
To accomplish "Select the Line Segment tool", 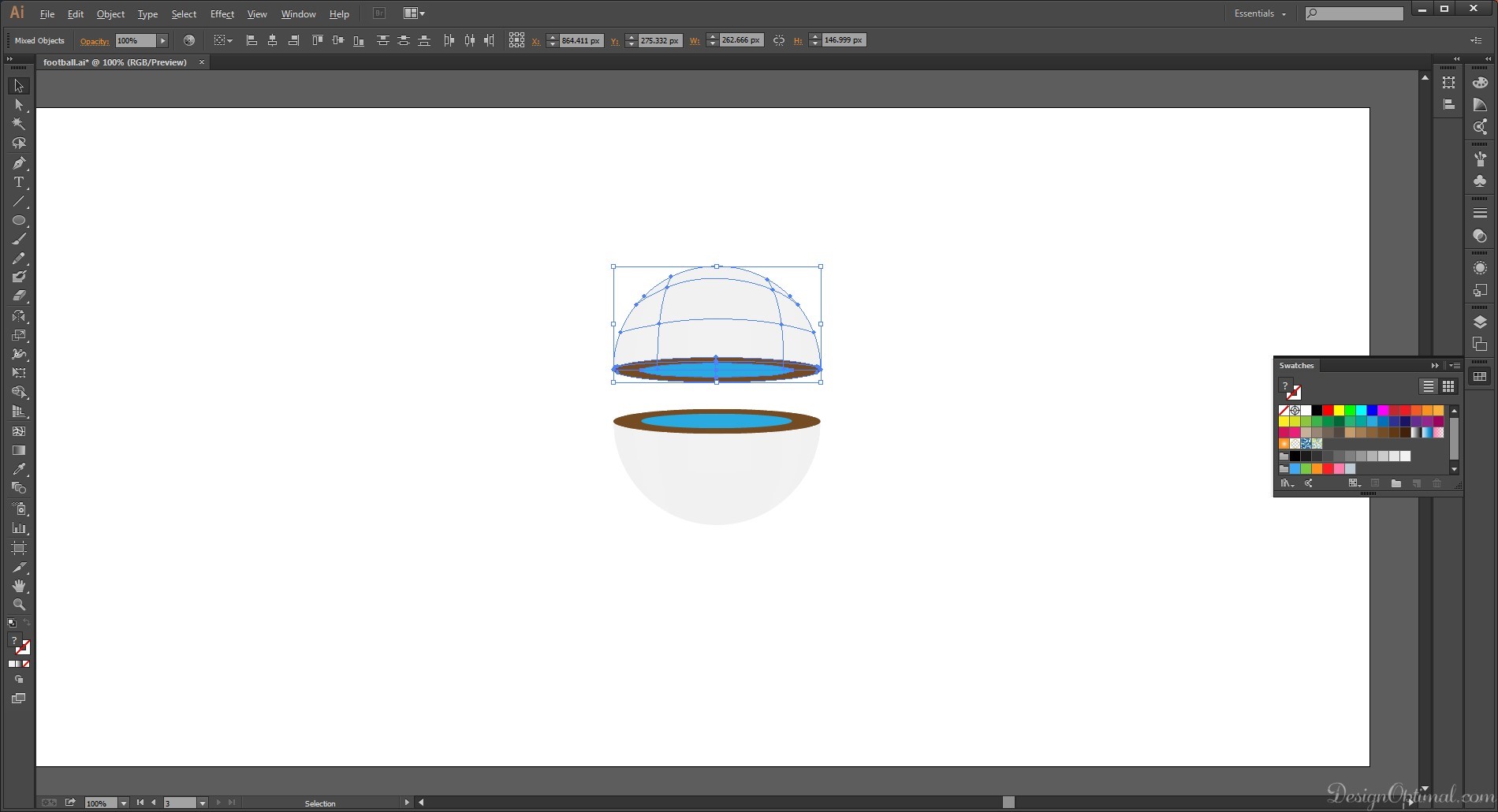I will point(19,202).
